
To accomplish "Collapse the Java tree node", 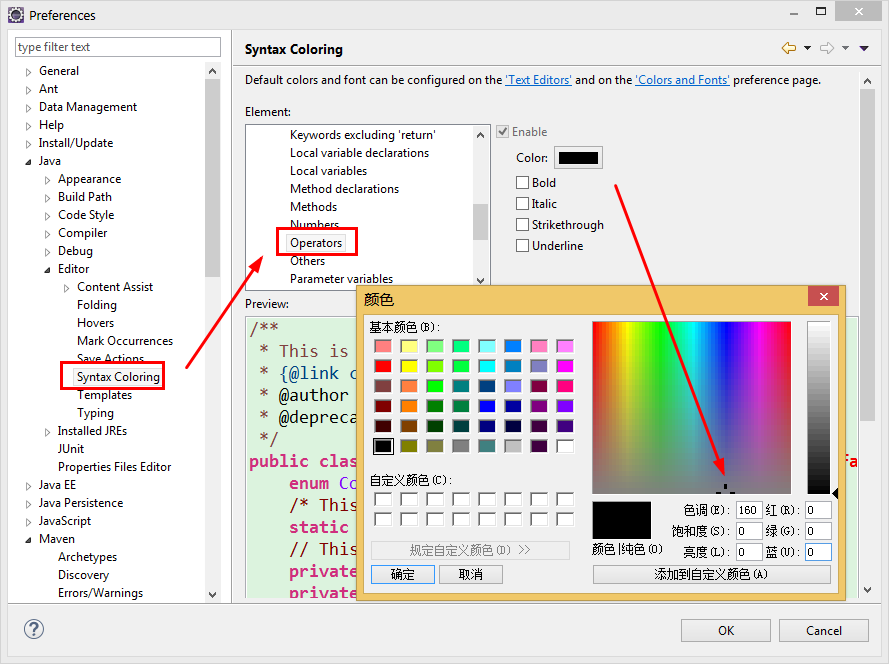I will (28, 162).
